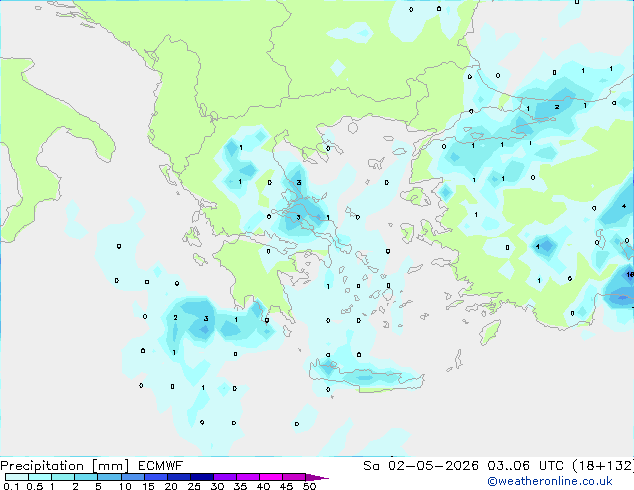The image size is (634, 490).
Task: Select the 5–10 mm legend swatch
Action: (x=109, y=477)
